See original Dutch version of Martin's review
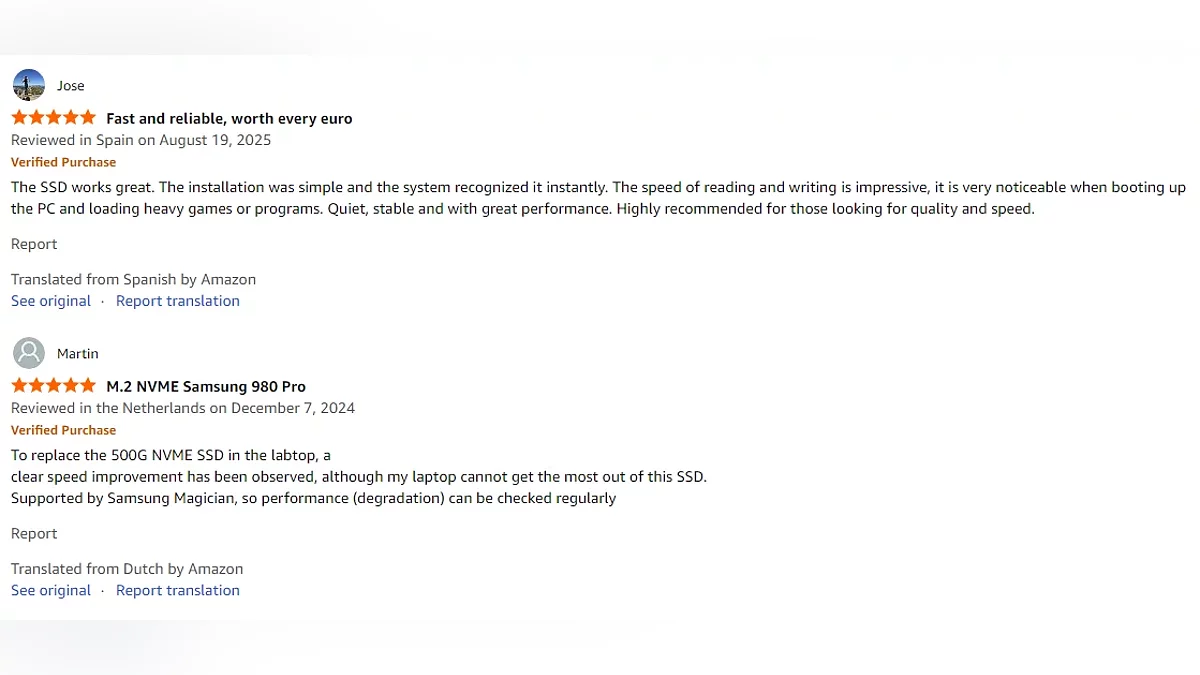Viewport: 1200px width, 675px height. click(51, 590)
